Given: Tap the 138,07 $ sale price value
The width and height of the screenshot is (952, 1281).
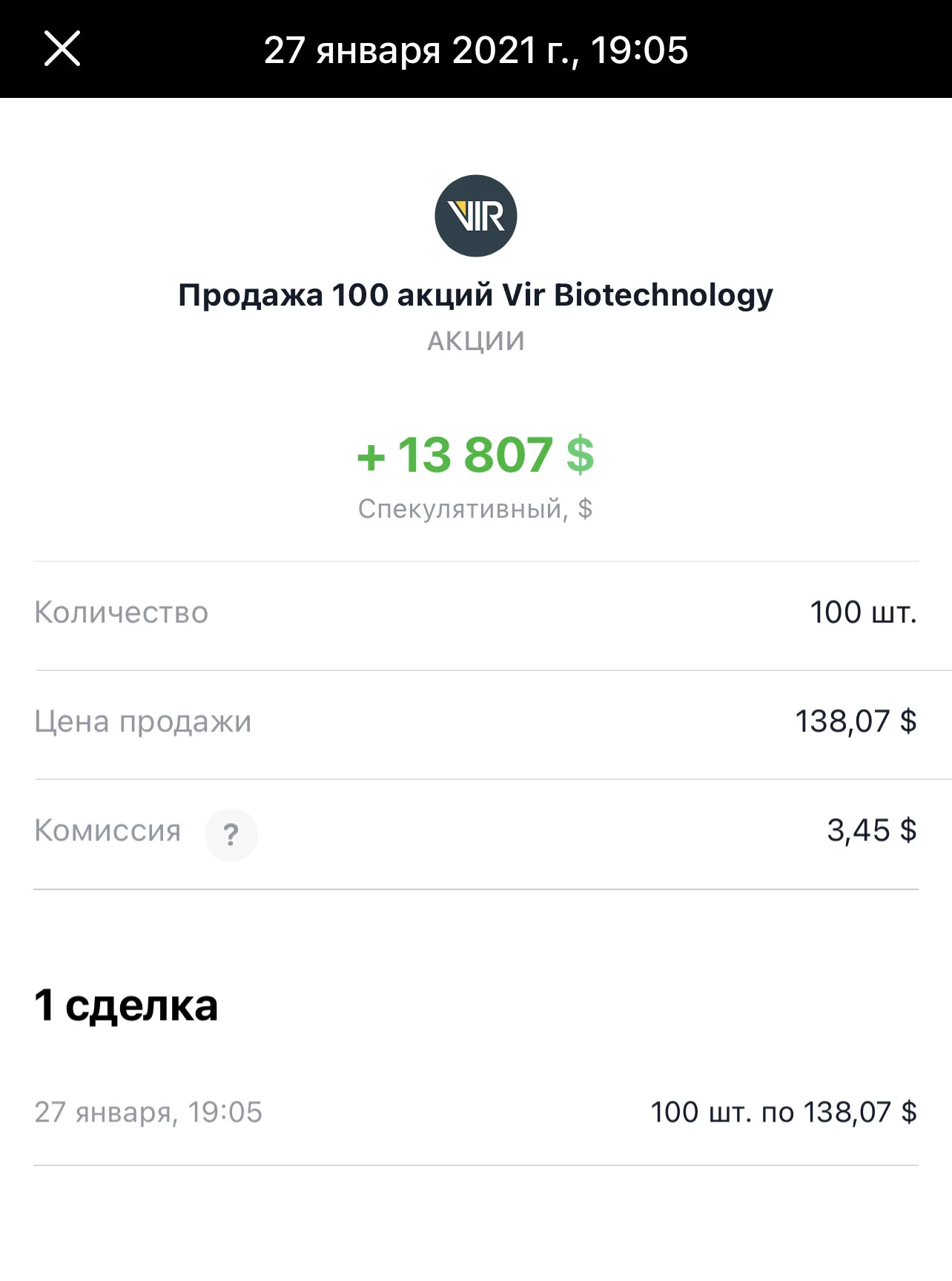Looking at the screenshot, I should 856,721.
